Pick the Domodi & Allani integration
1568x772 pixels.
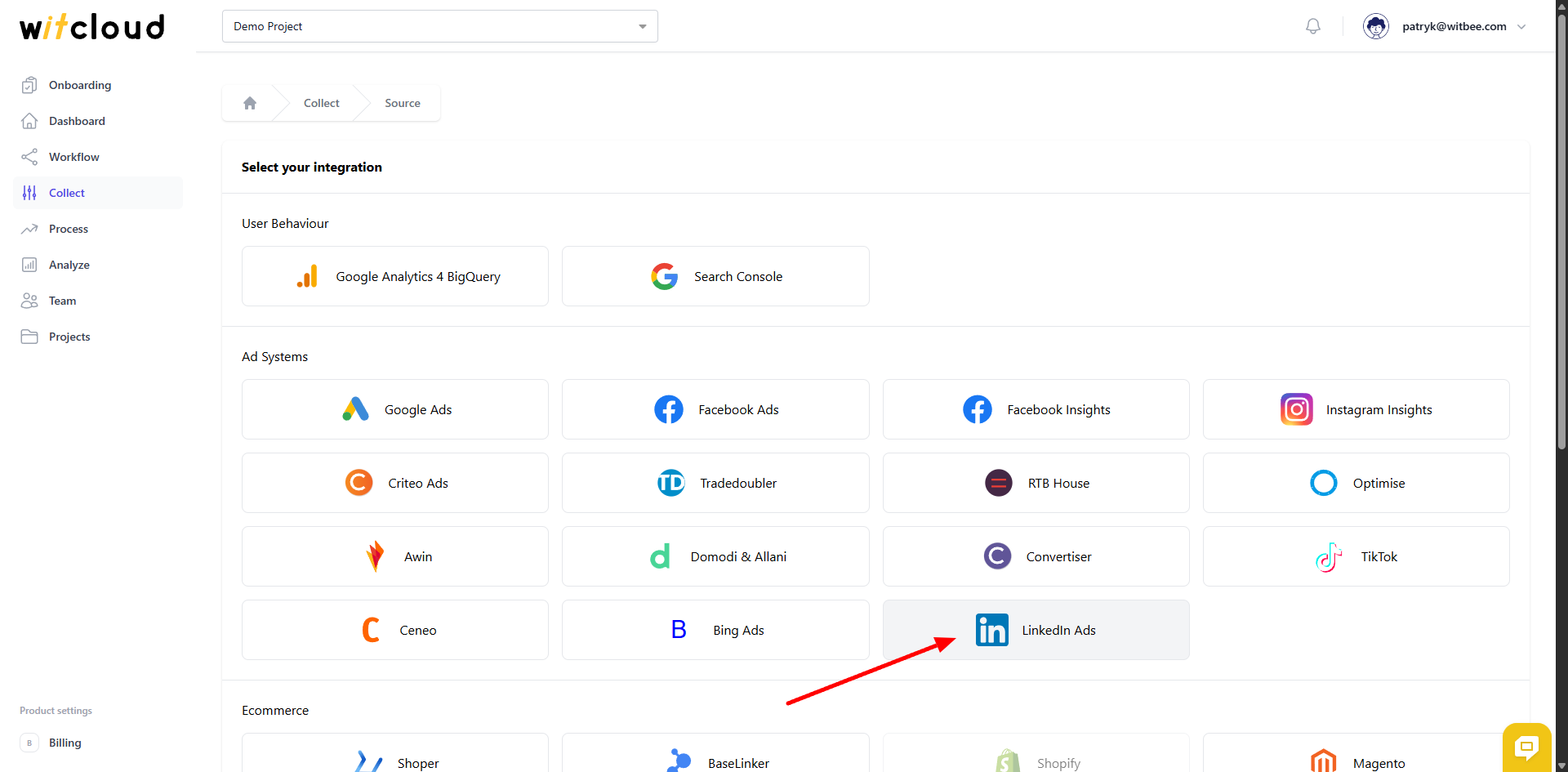[715, 556]
